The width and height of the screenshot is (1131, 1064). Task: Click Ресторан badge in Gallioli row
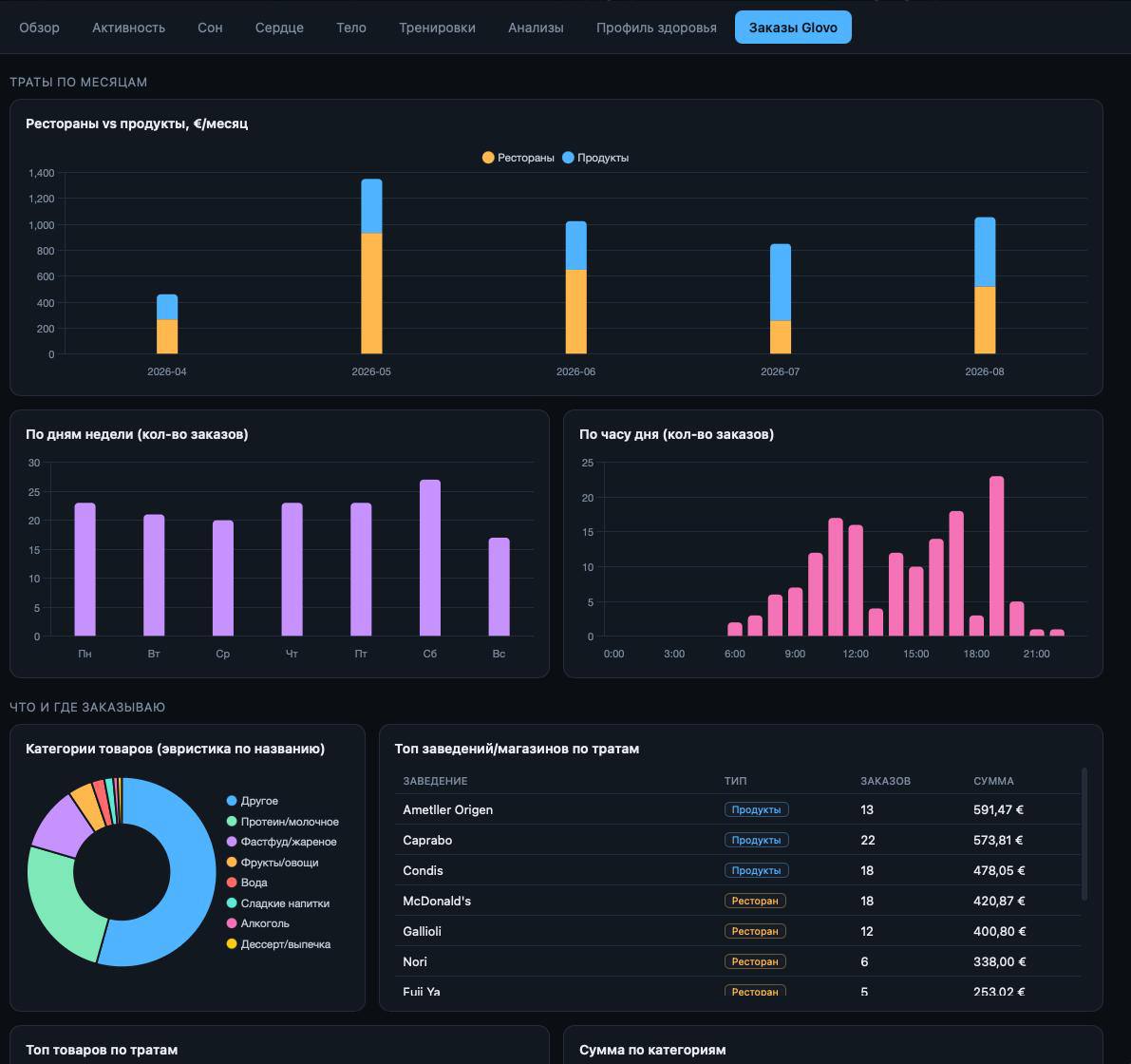755,931
